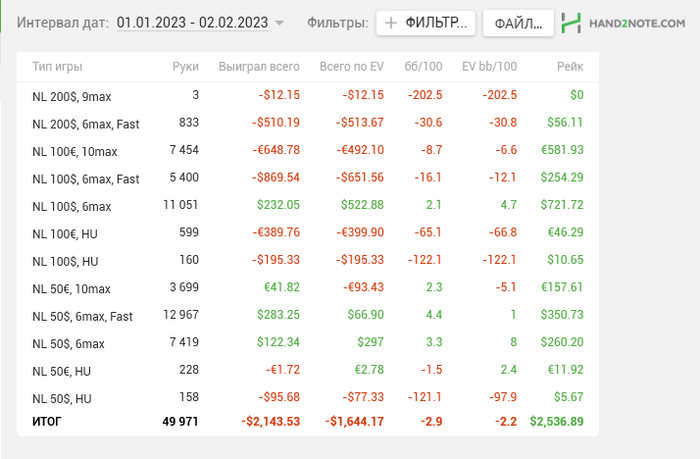Select the date range 01.01.2023 - 02.02.2023

pyautogui.click(x=192, y=22)
